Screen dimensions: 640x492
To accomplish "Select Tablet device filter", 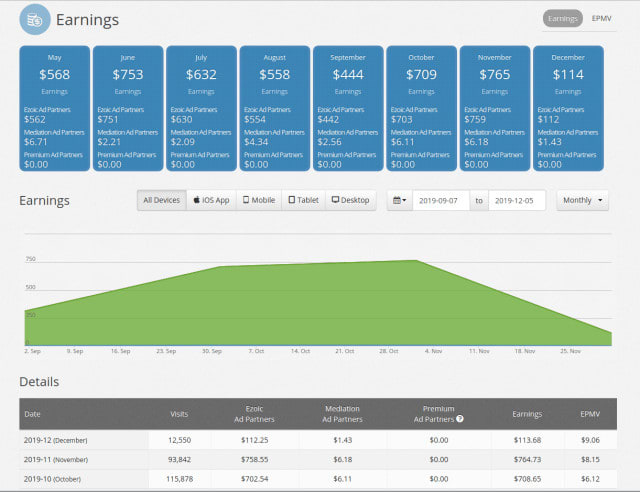I will (304, 200).
